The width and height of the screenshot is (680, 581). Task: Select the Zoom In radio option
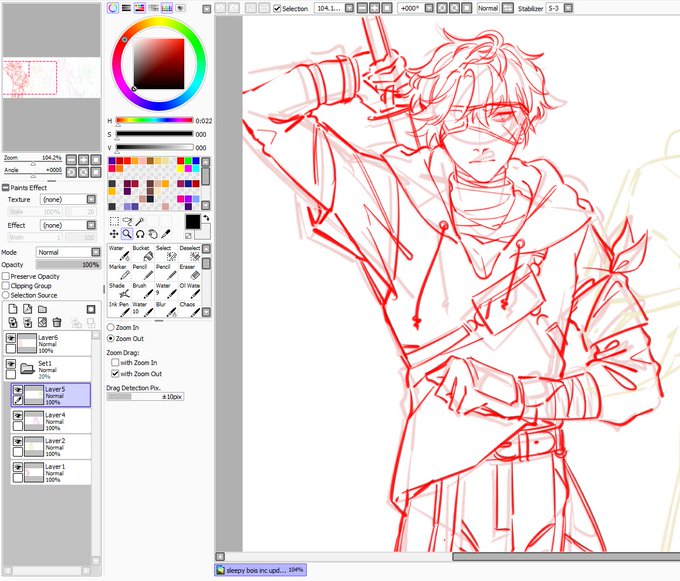(111, 327)
